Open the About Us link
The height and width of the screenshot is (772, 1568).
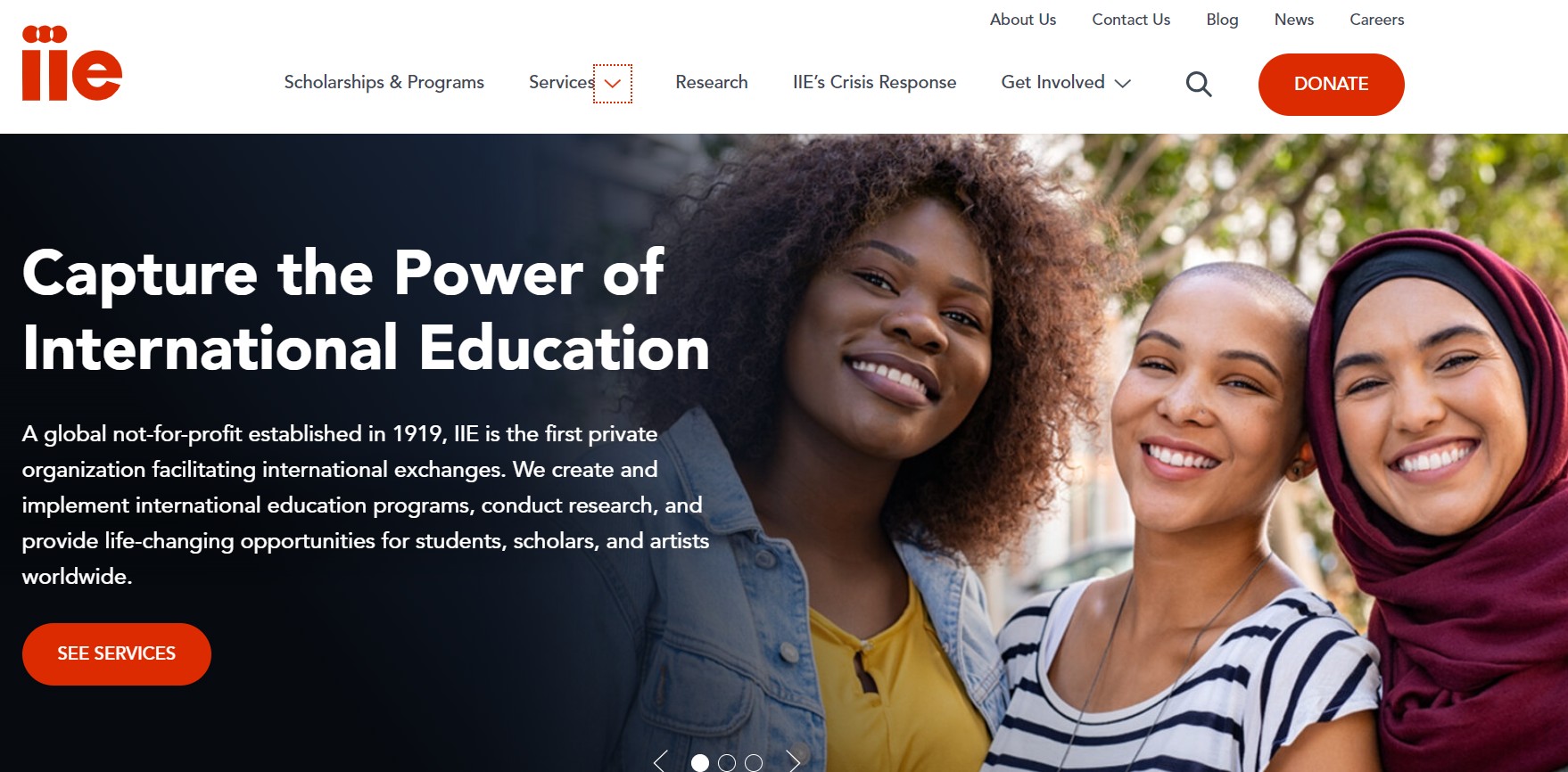pyautogui.click(x=1023, y=20)
